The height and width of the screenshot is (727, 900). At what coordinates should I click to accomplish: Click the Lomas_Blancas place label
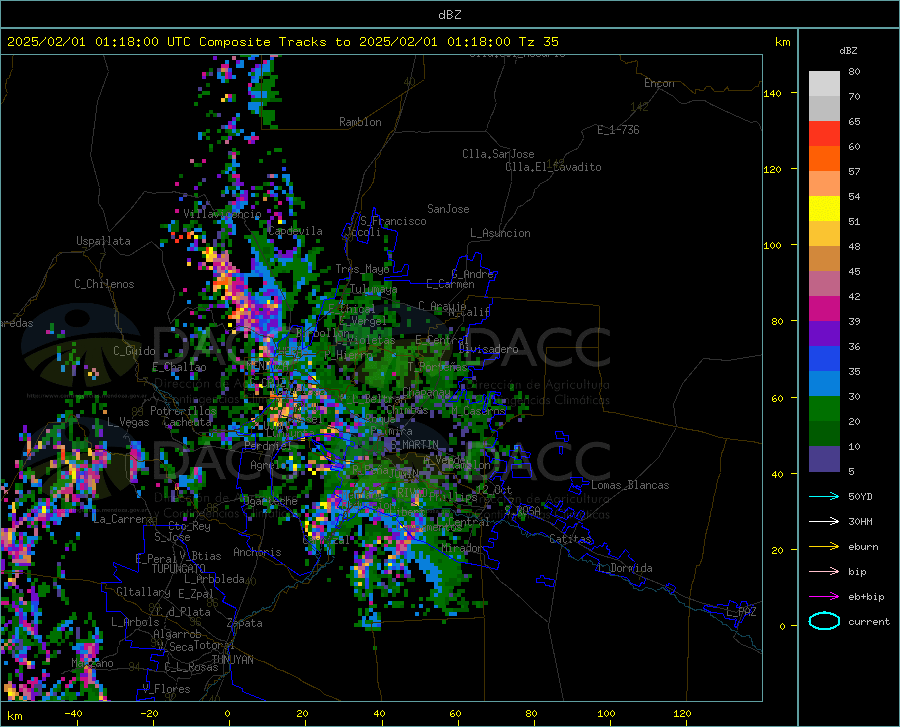[x=630, y=485]
